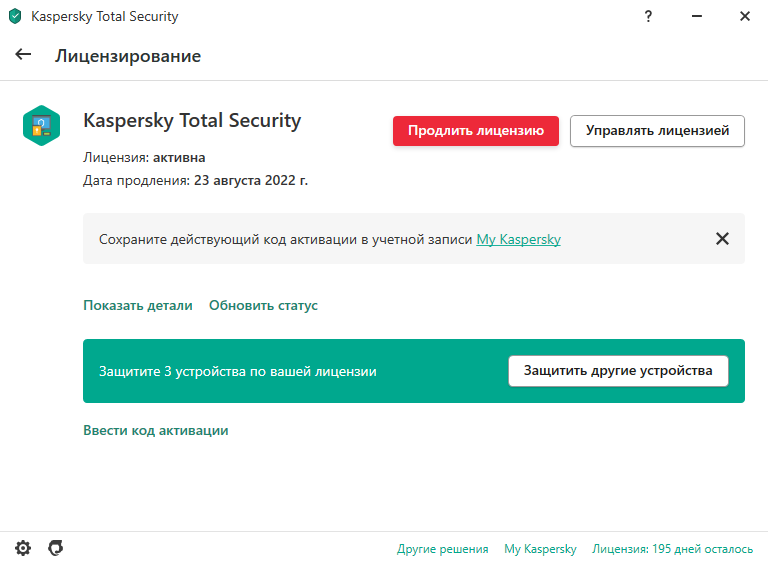Open Другие решения in the footer

coord(442,549)
